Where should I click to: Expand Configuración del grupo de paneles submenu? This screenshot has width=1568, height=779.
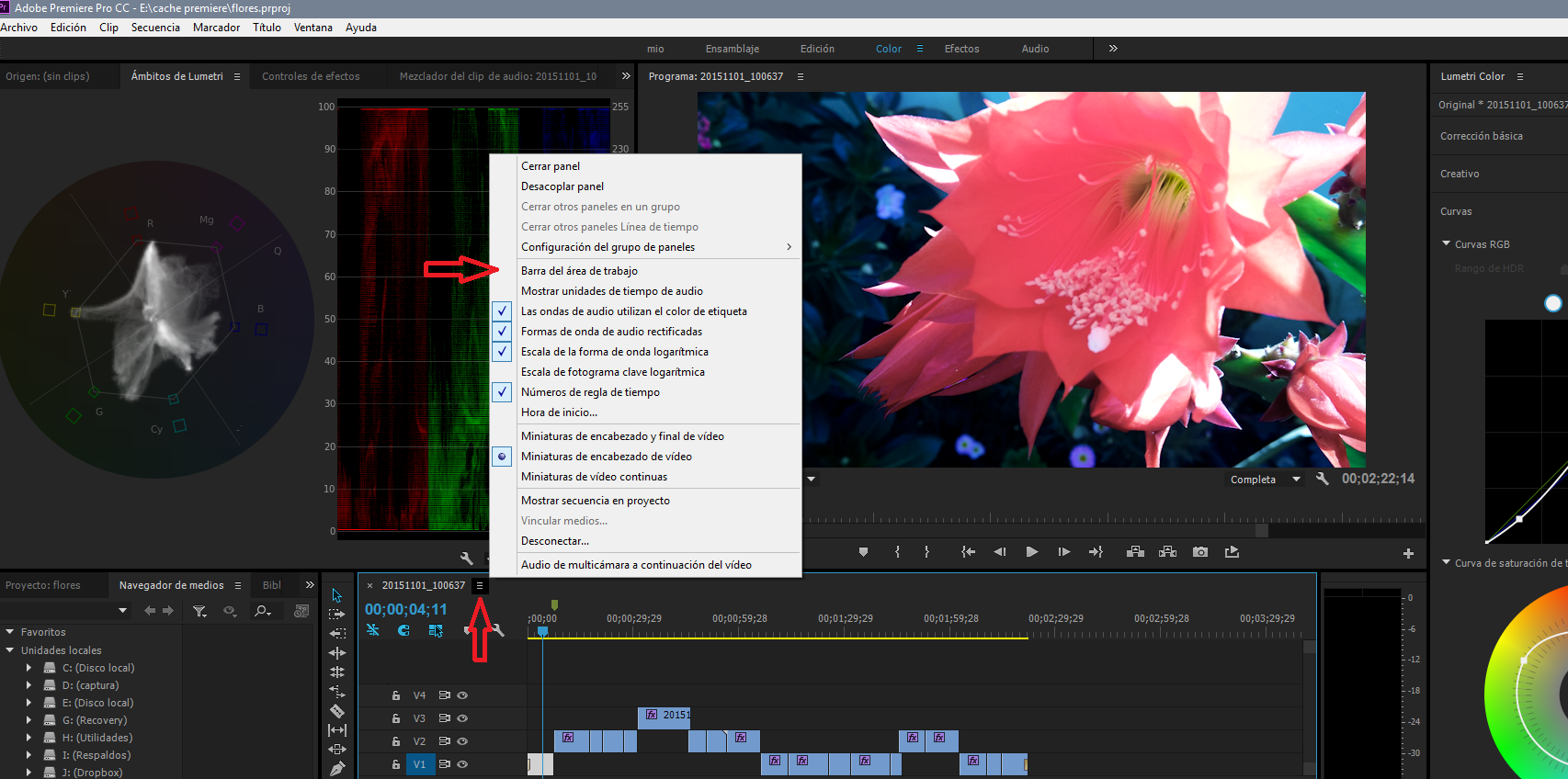coord(645,247)
